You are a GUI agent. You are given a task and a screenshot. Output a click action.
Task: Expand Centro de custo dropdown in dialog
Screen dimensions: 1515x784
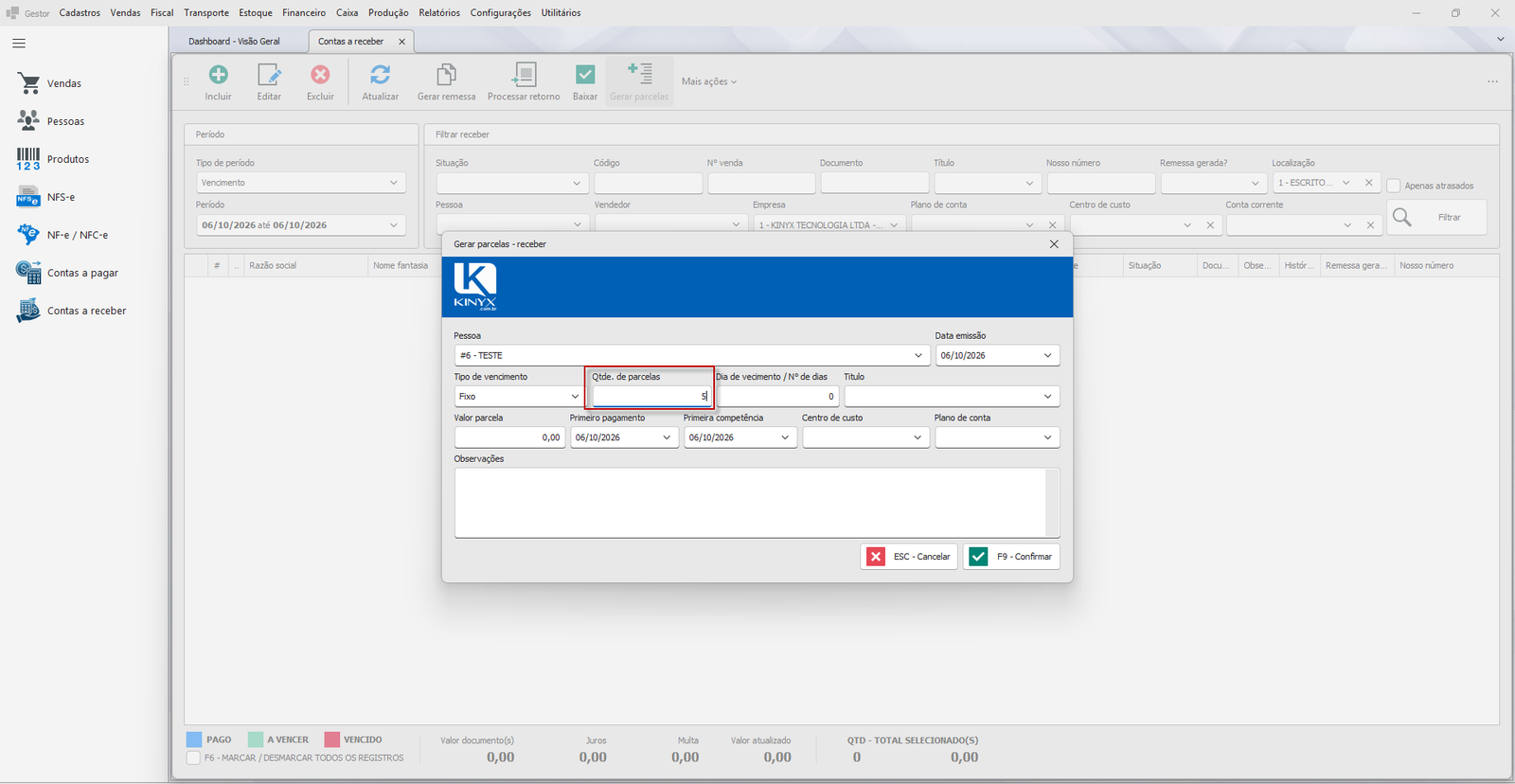click(918, 437)
